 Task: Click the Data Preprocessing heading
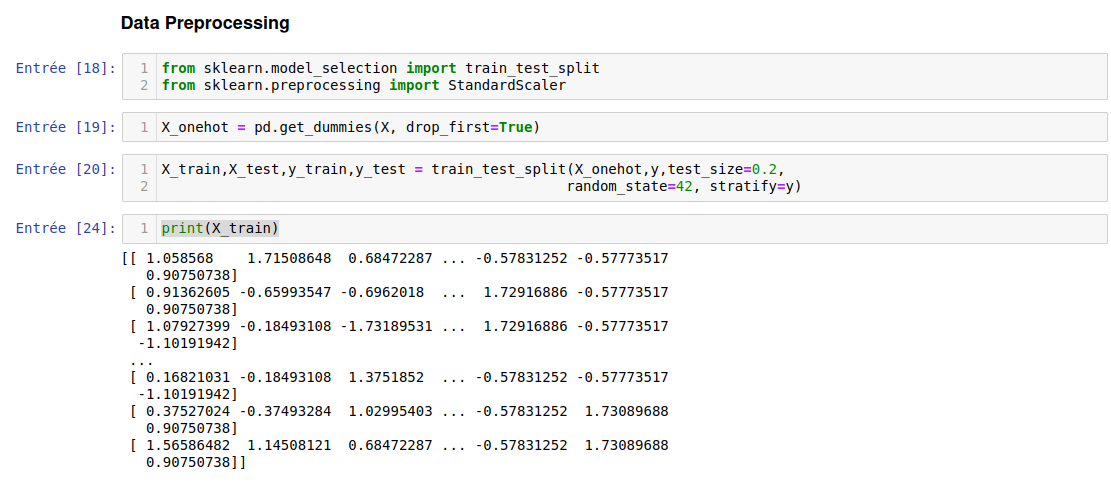[x=205, y=22]
